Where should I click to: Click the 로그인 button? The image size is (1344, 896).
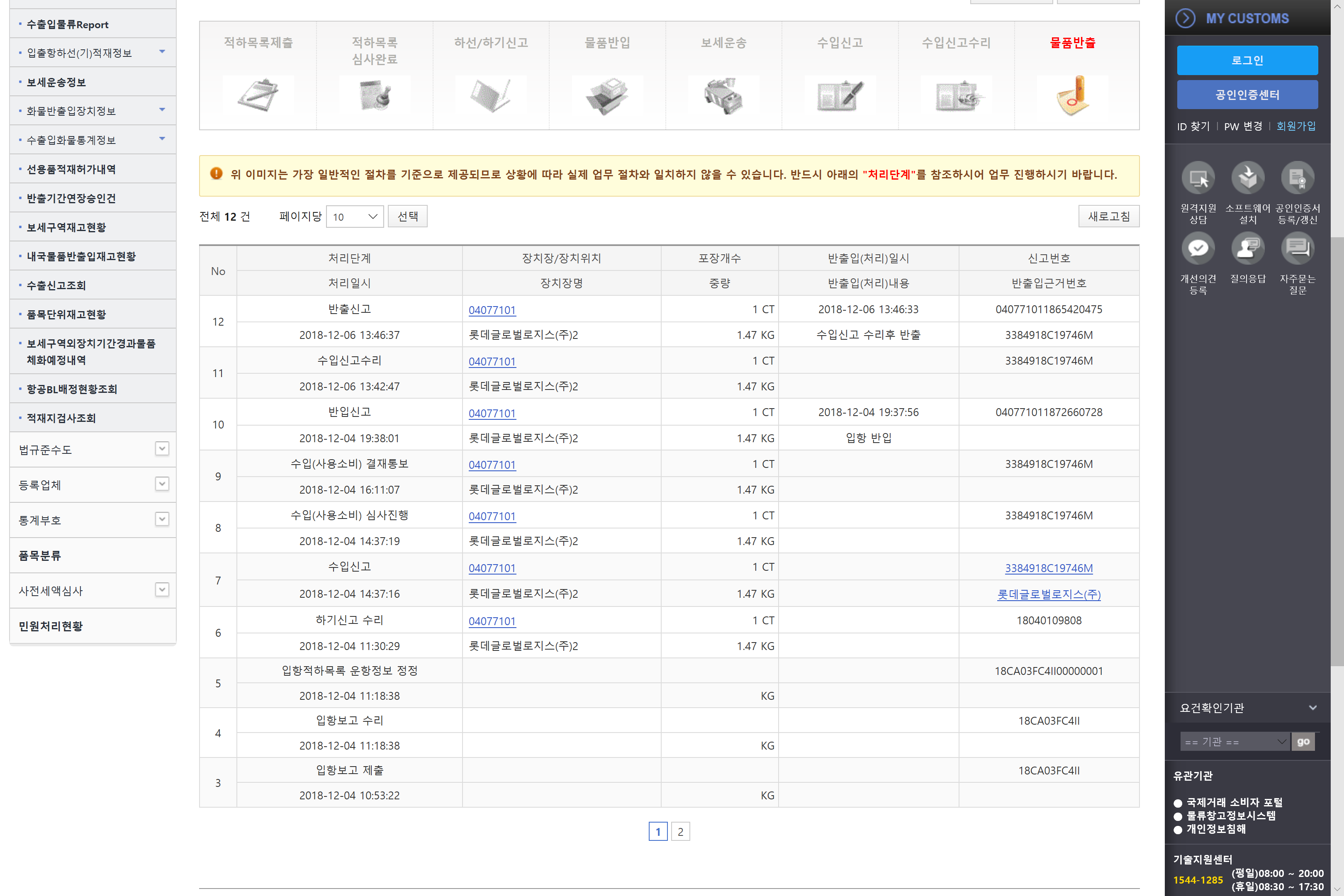1247,60
